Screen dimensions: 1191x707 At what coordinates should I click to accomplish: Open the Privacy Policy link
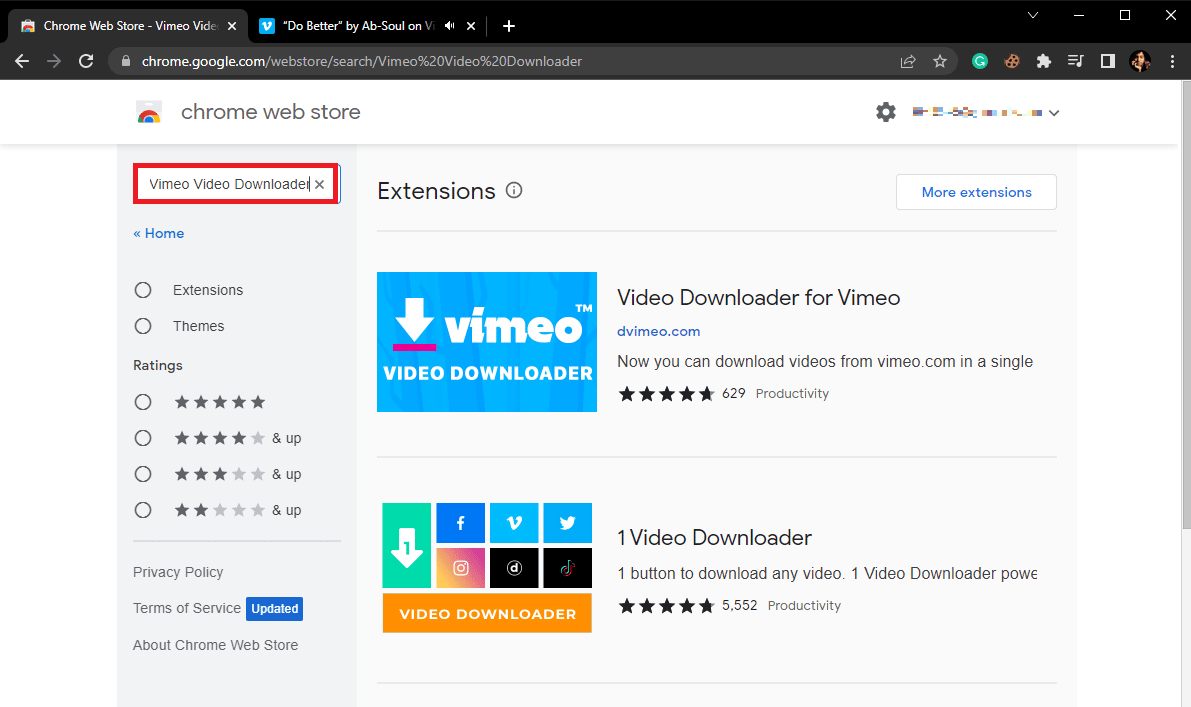click(178, 572)
